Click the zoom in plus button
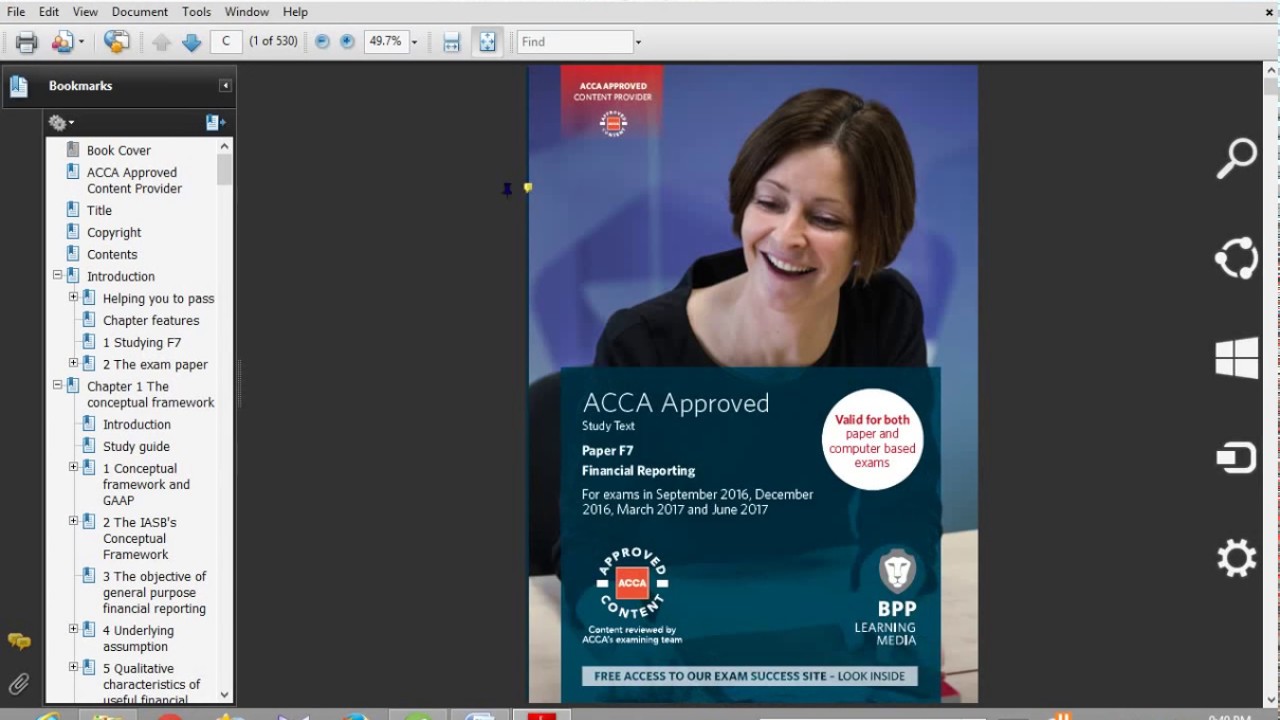Screen dimensions: 1280x720 (x=347, y=42)
